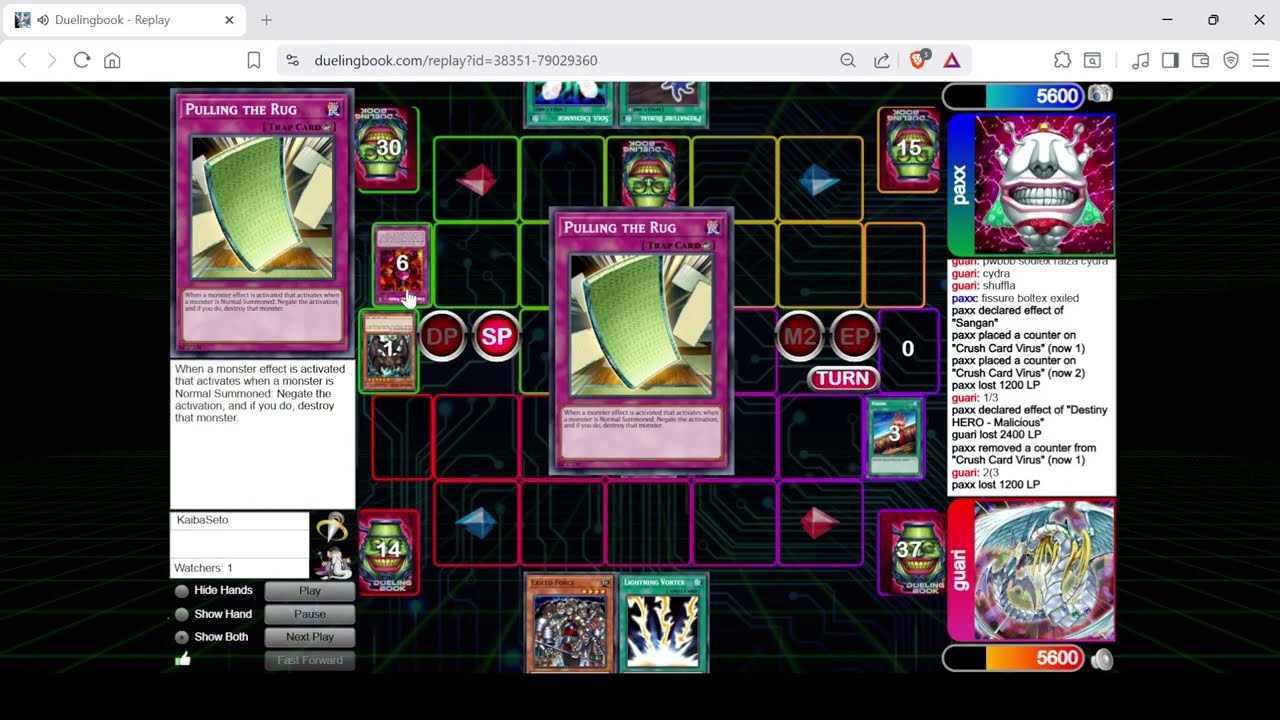Click the banished pile showing 6 cards

click(401, 264)
